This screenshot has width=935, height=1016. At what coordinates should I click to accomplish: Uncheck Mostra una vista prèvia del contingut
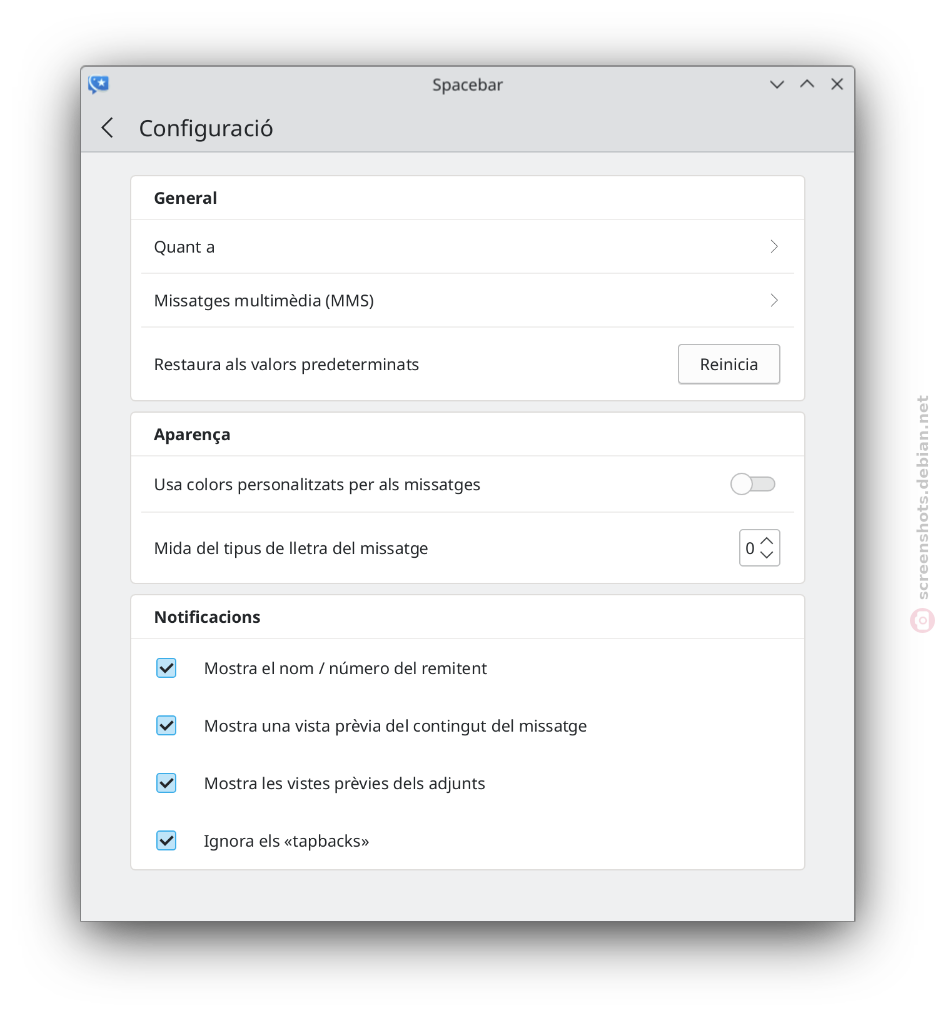coord(167,725)
